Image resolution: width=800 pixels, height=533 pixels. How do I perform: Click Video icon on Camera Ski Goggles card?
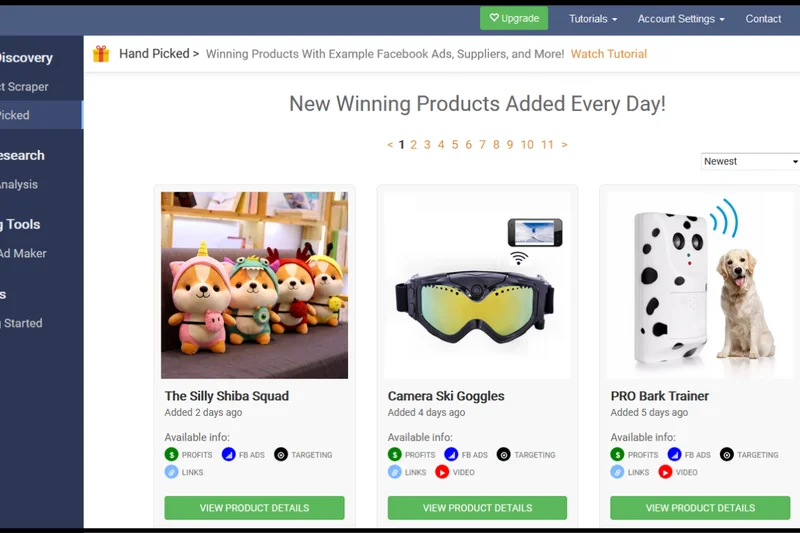coord(442,472)
